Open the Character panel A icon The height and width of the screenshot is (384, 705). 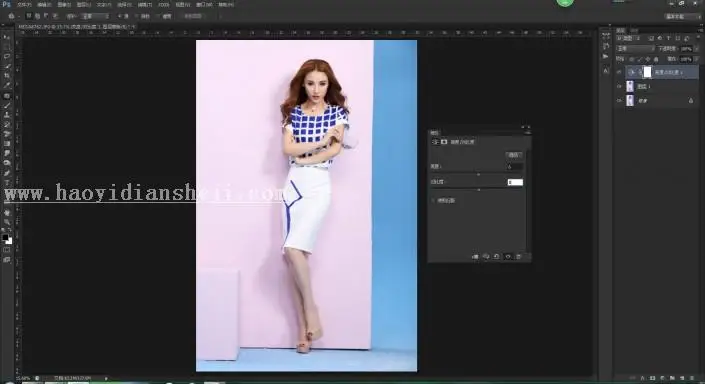coord(606,71)
